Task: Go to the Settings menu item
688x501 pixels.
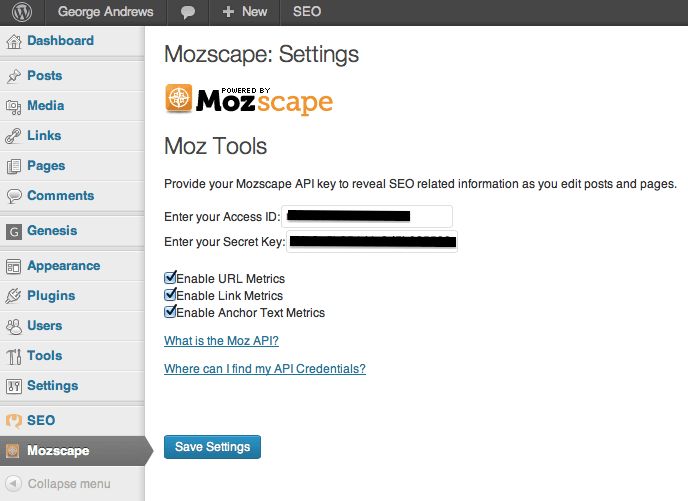Action: click(x=52, y=386)
